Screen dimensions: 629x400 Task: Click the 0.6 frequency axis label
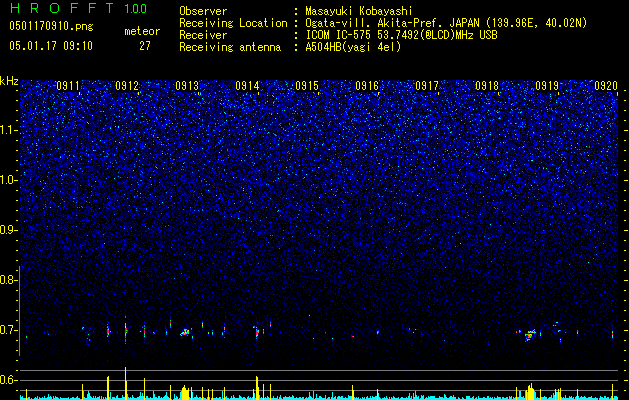click(8, 380)
